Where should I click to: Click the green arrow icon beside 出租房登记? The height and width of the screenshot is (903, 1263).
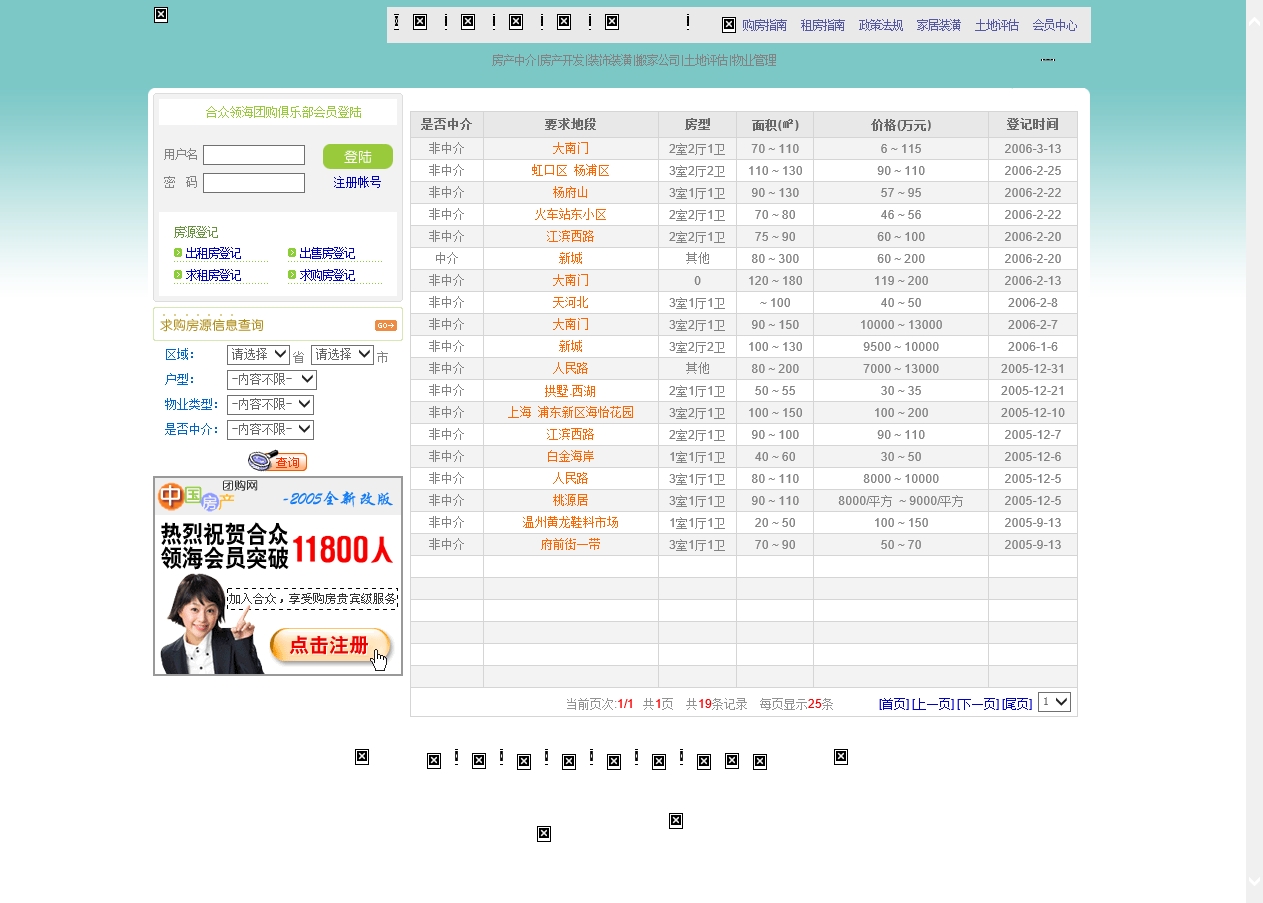click(x=178, y=253)
